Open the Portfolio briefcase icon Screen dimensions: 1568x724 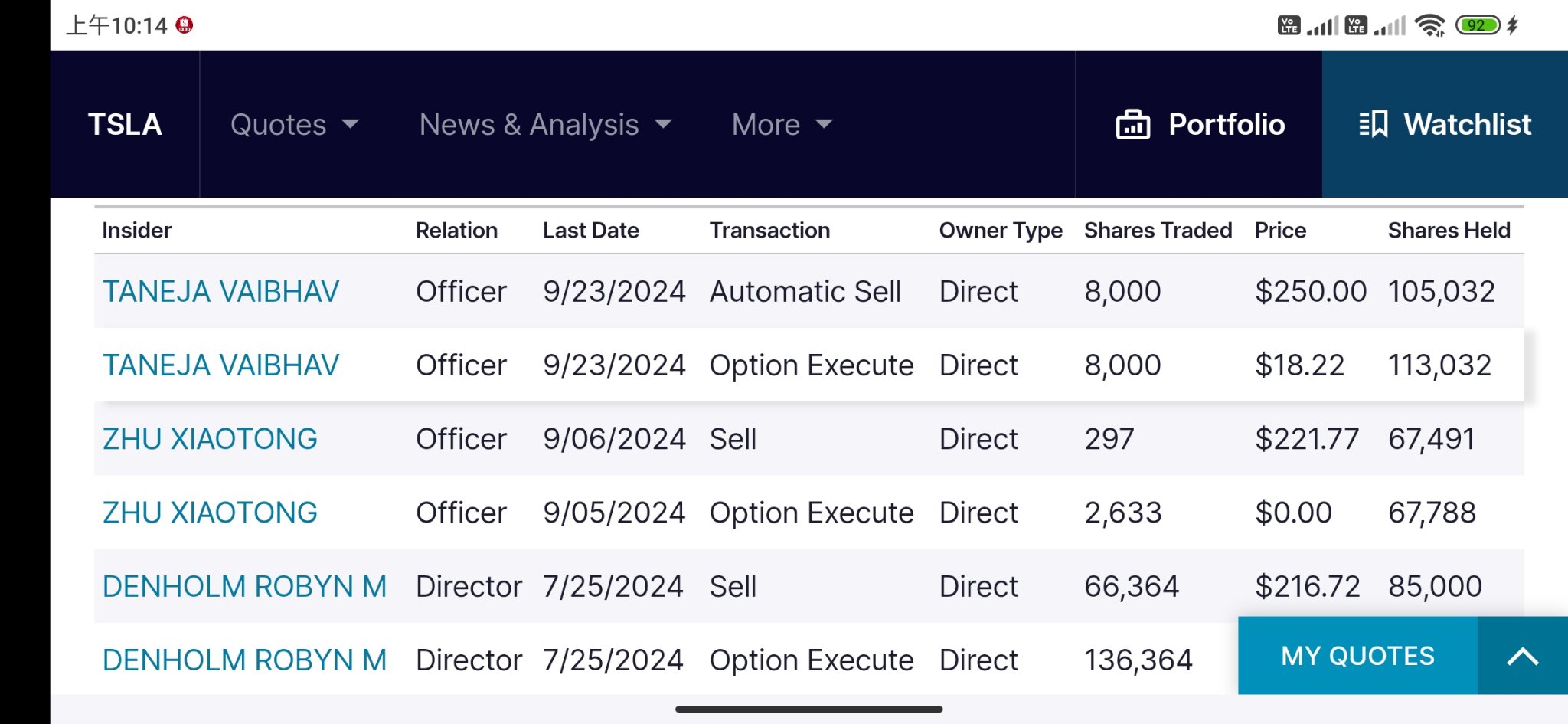click(x=1133, y=125)
